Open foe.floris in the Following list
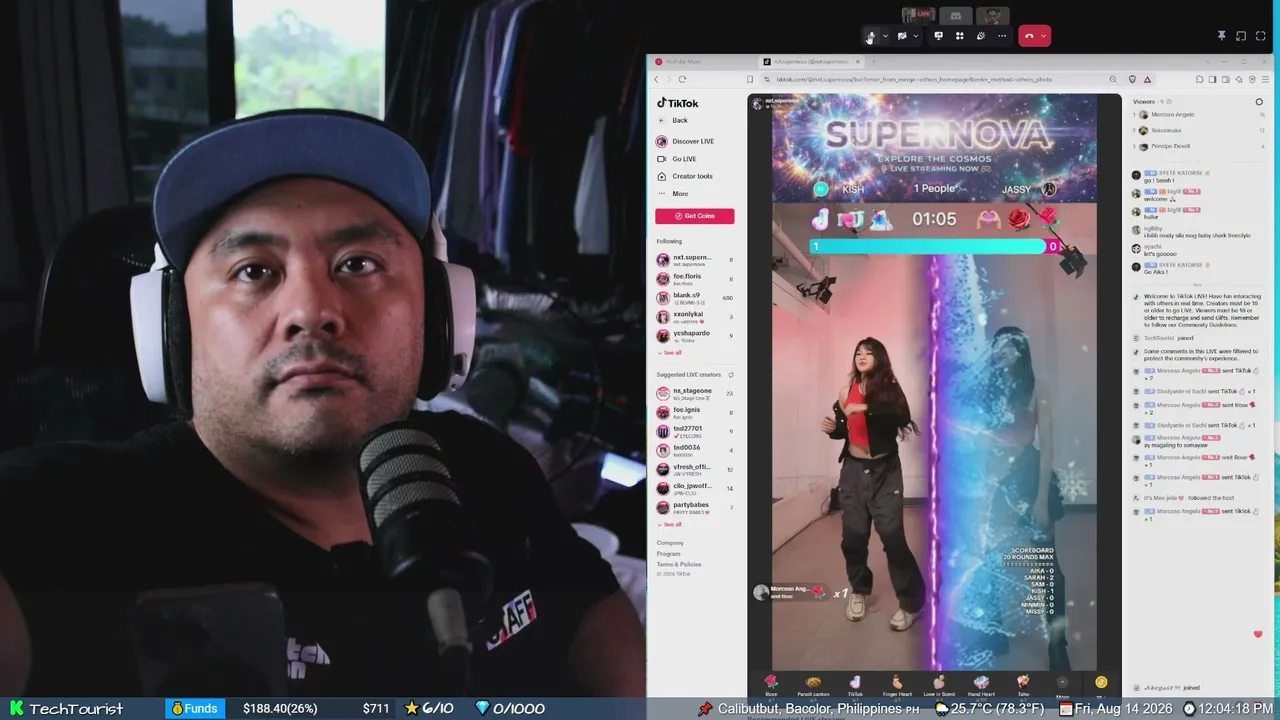The width and height of the screenshot is (1280, 720). click(694, 279)
